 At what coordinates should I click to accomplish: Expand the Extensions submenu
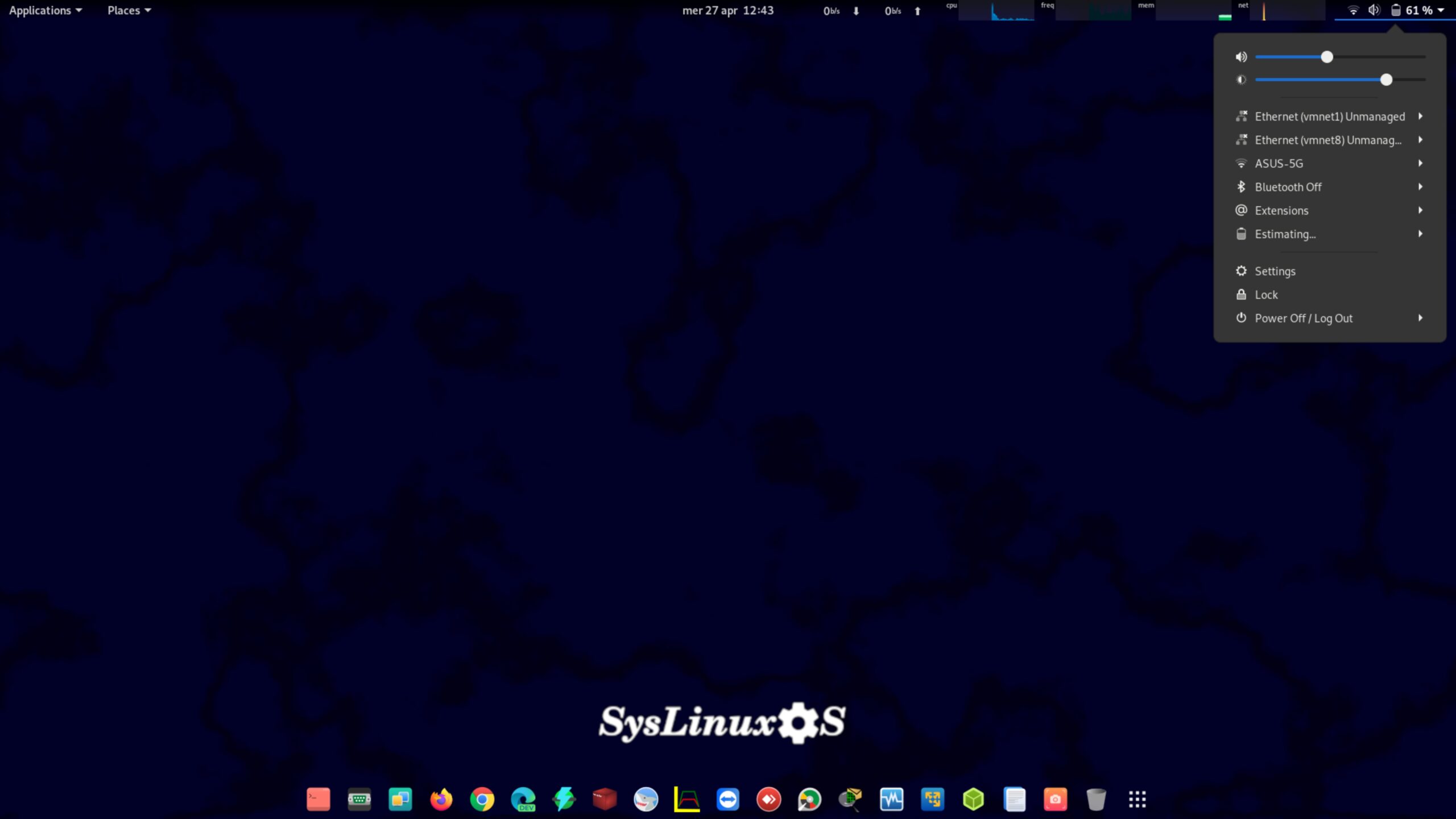coord(1330,210)
